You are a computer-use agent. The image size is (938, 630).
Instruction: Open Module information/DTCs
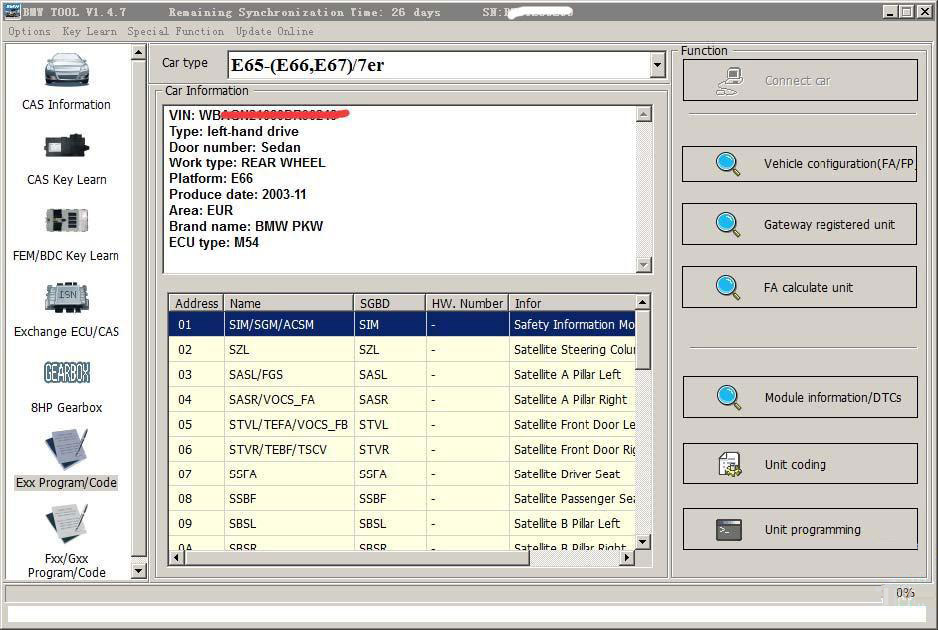click(799, 397)
